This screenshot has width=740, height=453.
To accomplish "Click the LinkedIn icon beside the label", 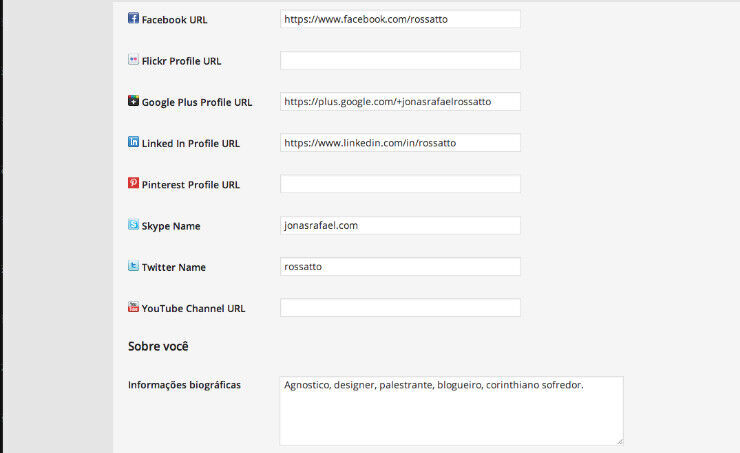I will coord(134,142).
